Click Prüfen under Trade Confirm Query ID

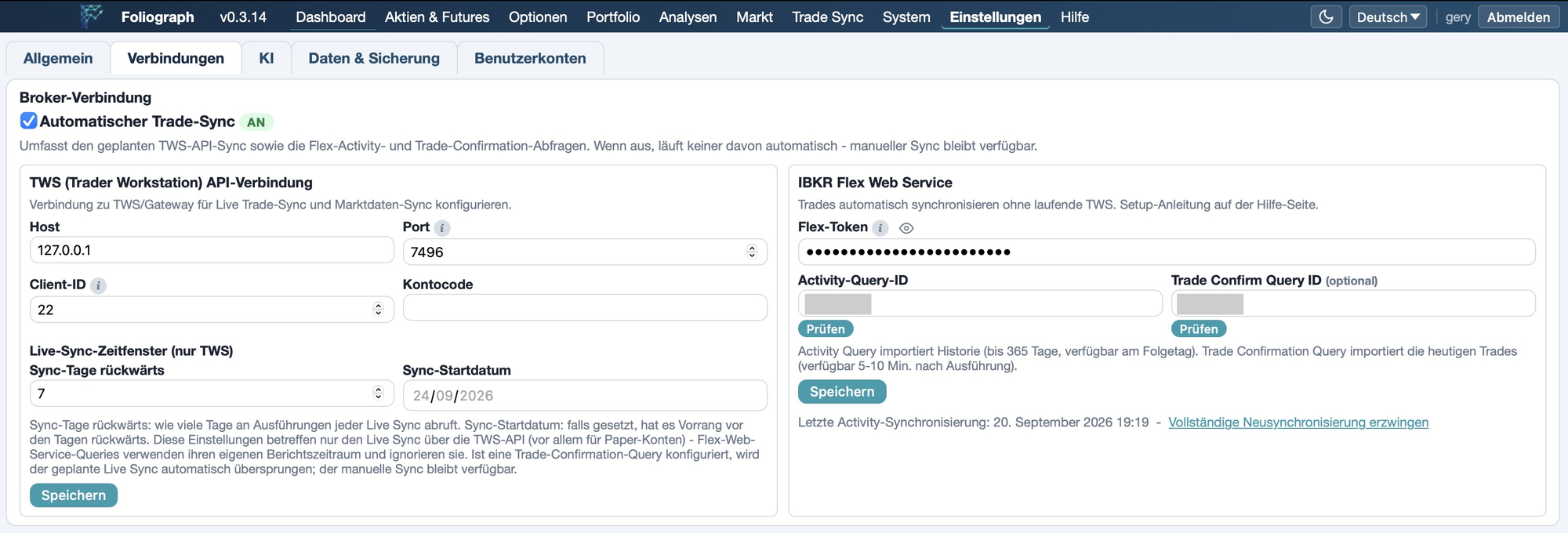(x=1199, y=329)
